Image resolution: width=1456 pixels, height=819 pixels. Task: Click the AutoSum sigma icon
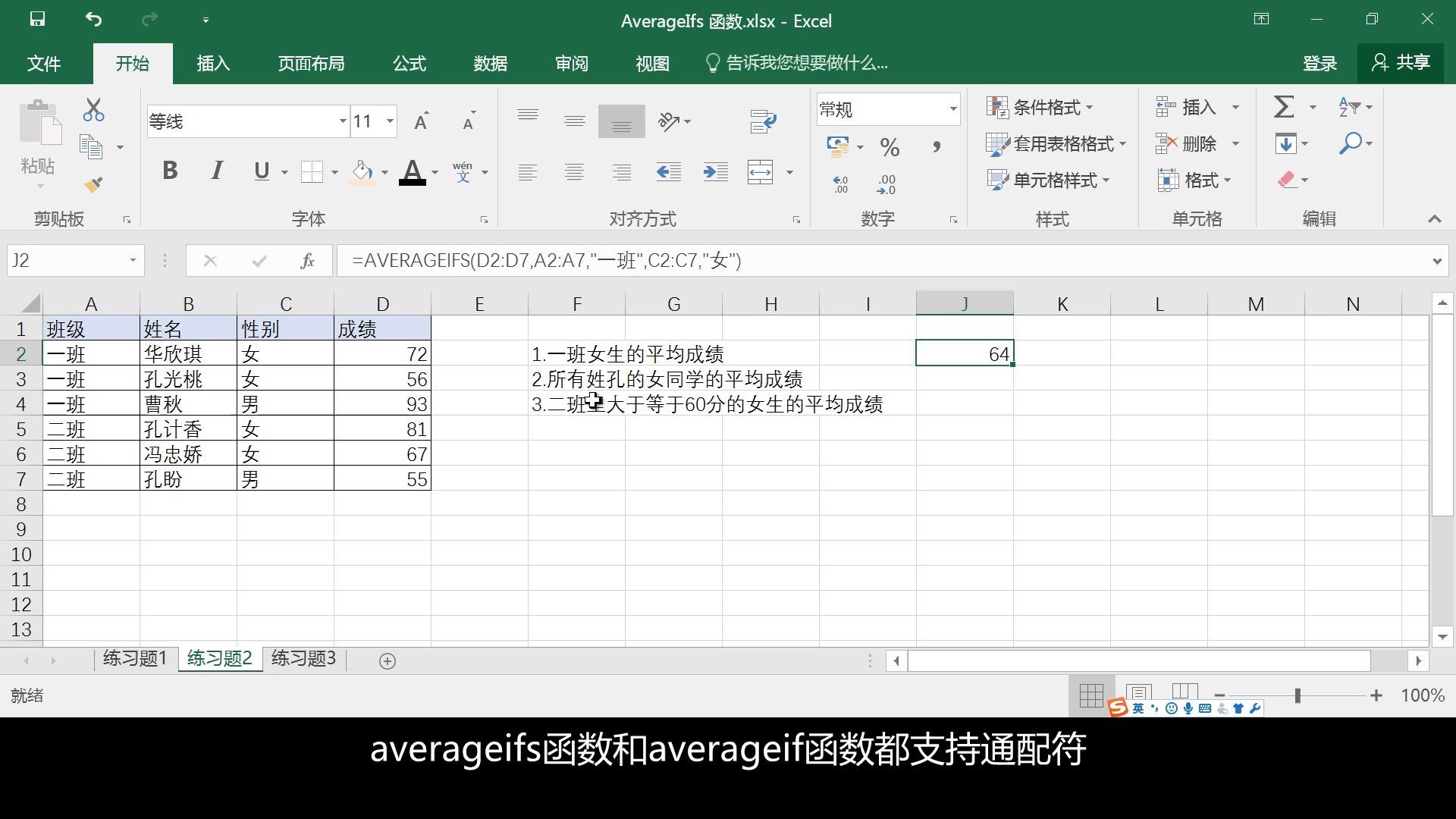(x=1284, y=107)
